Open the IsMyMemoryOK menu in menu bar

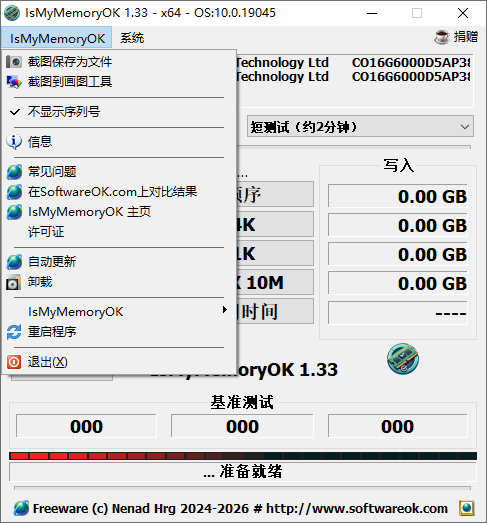click(x=57, y=38)
